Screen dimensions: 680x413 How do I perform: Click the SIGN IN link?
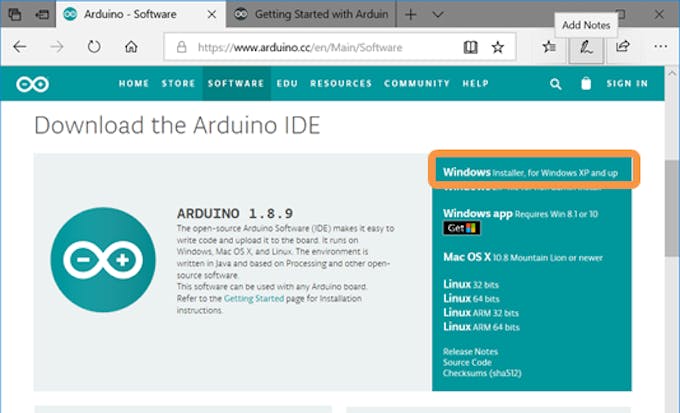coord(627,83)
